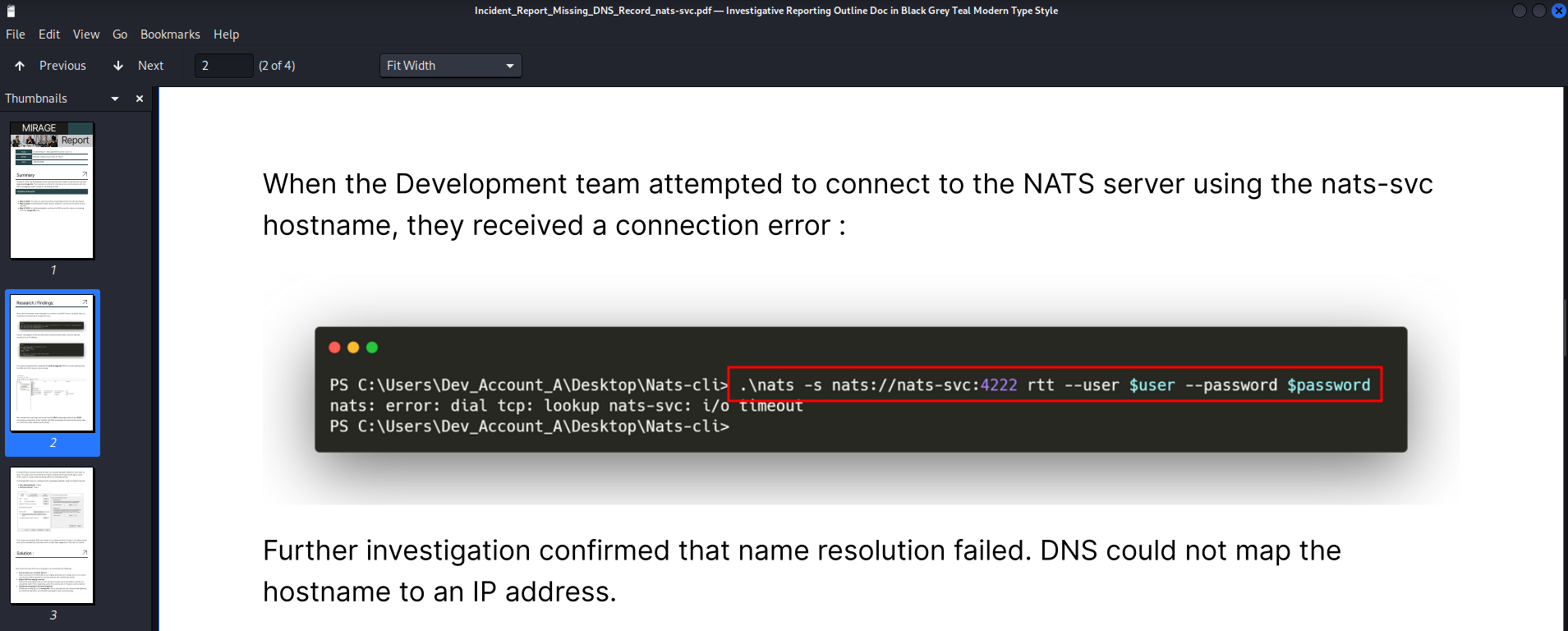Open the Bookmarks menu
This screenshot has height=631, width=1568.
[x=170, y=35]
